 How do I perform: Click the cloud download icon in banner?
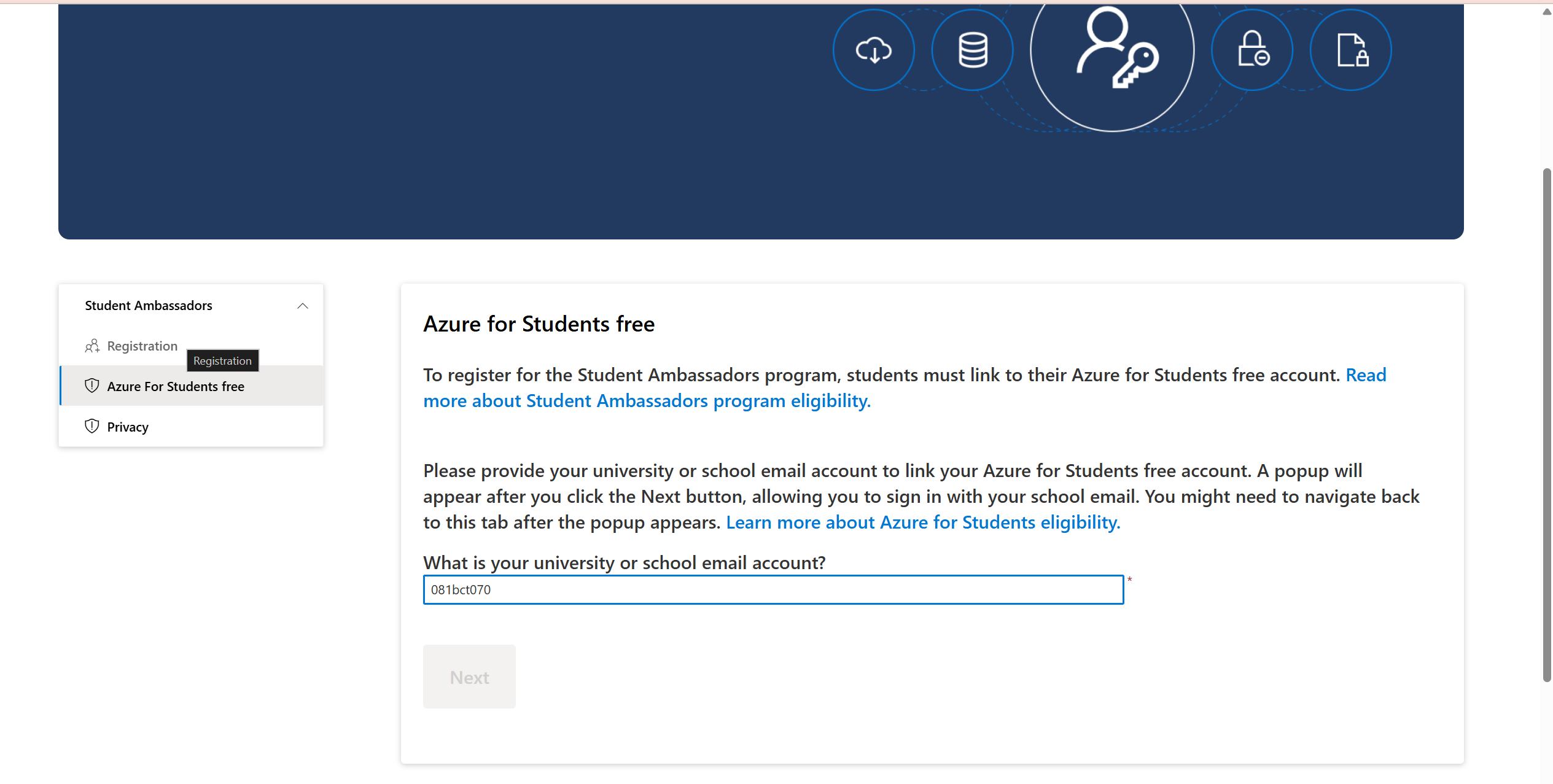click(873, 50)
